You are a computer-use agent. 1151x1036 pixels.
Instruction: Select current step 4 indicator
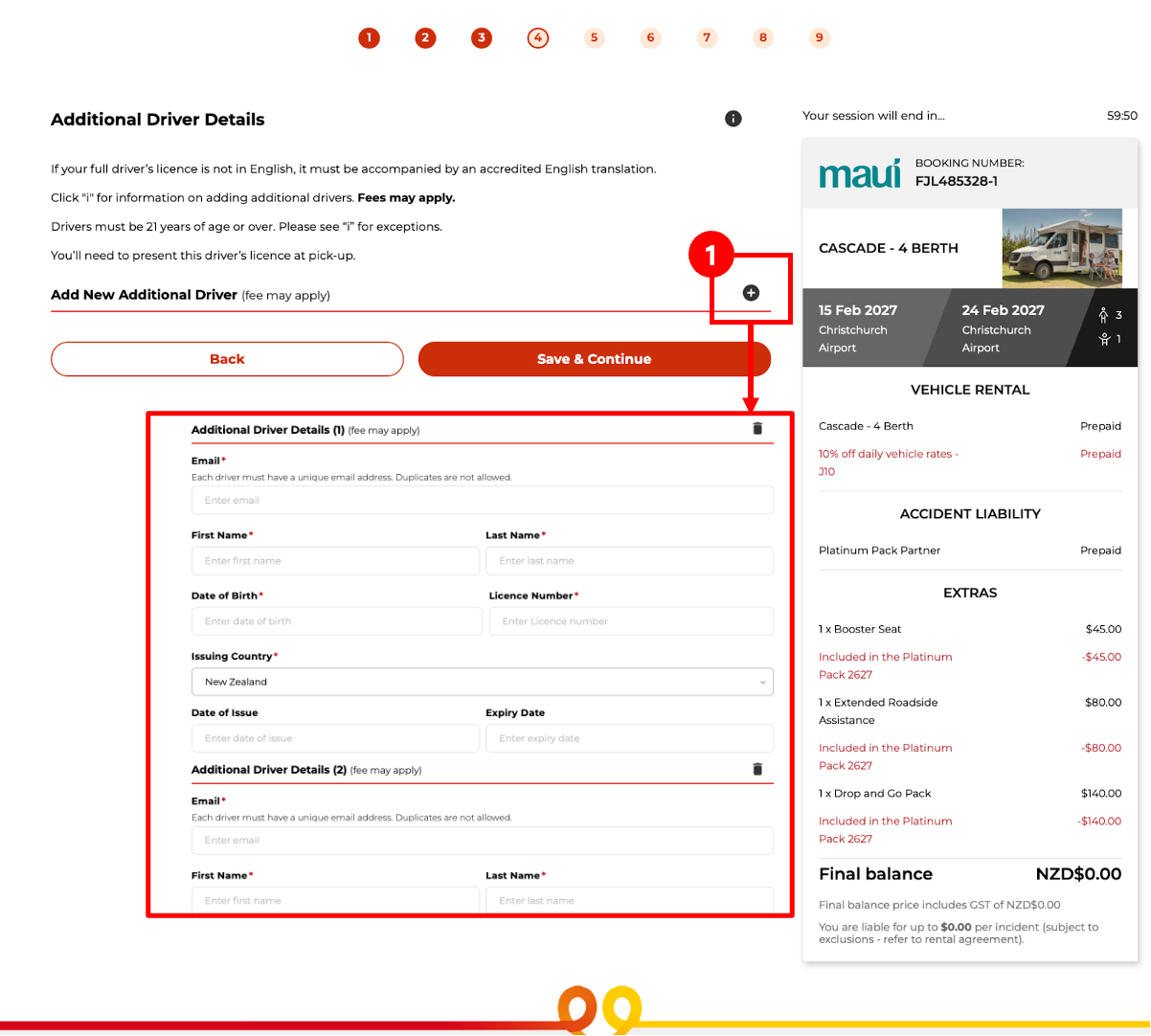(x=538, y=37)
